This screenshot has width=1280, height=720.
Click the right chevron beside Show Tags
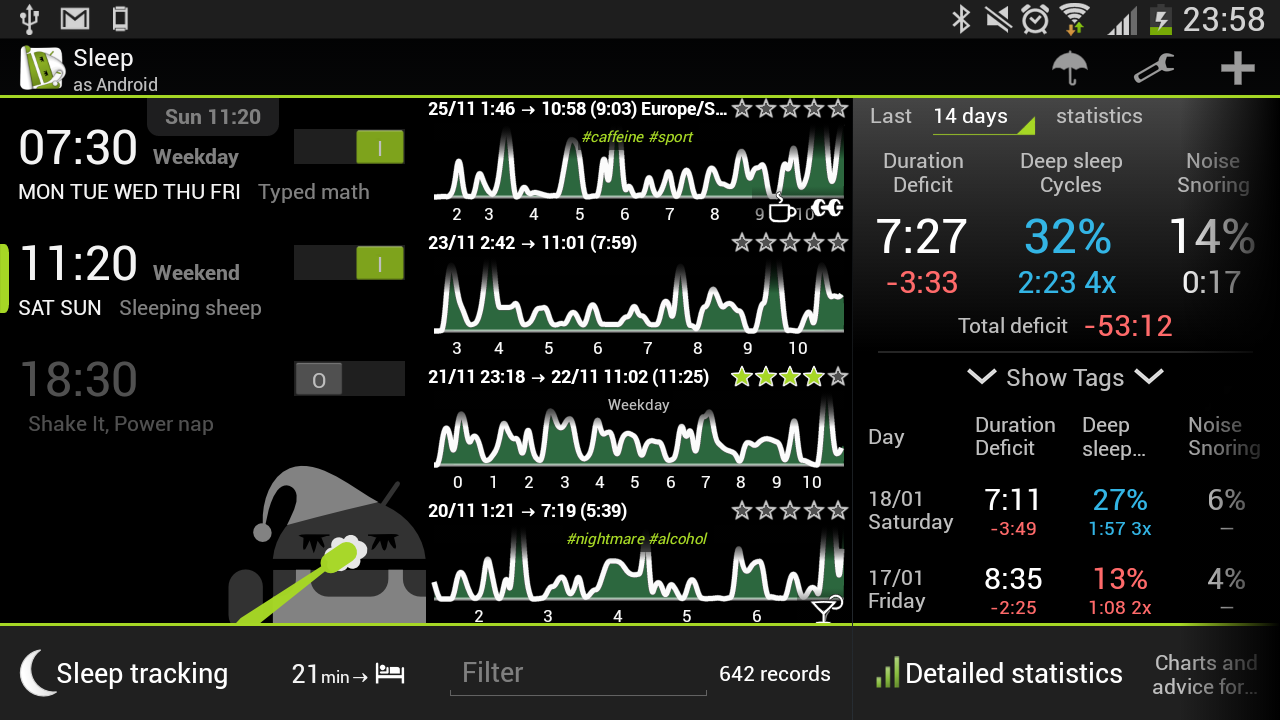pos(1149,377)
